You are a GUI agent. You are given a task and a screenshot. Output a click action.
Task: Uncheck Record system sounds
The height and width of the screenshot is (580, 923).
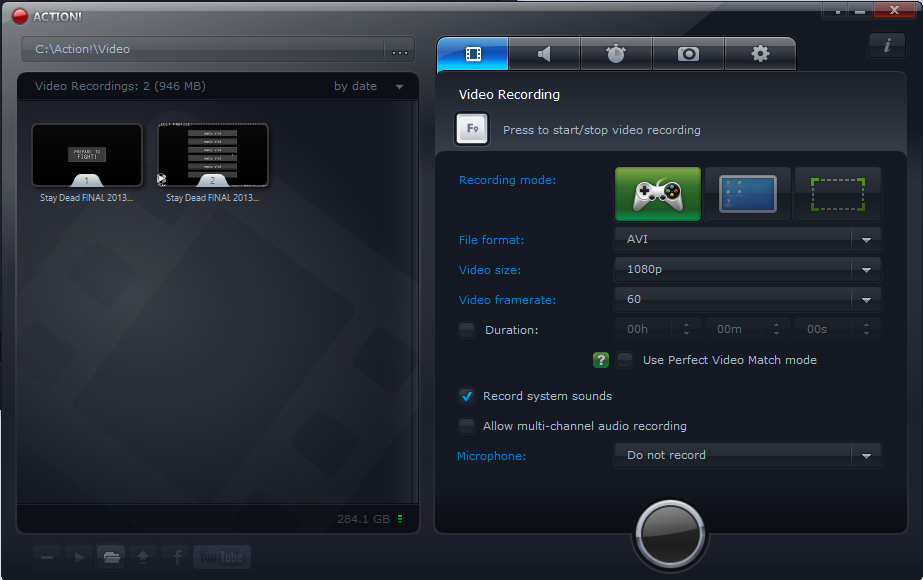pos(467,396)
